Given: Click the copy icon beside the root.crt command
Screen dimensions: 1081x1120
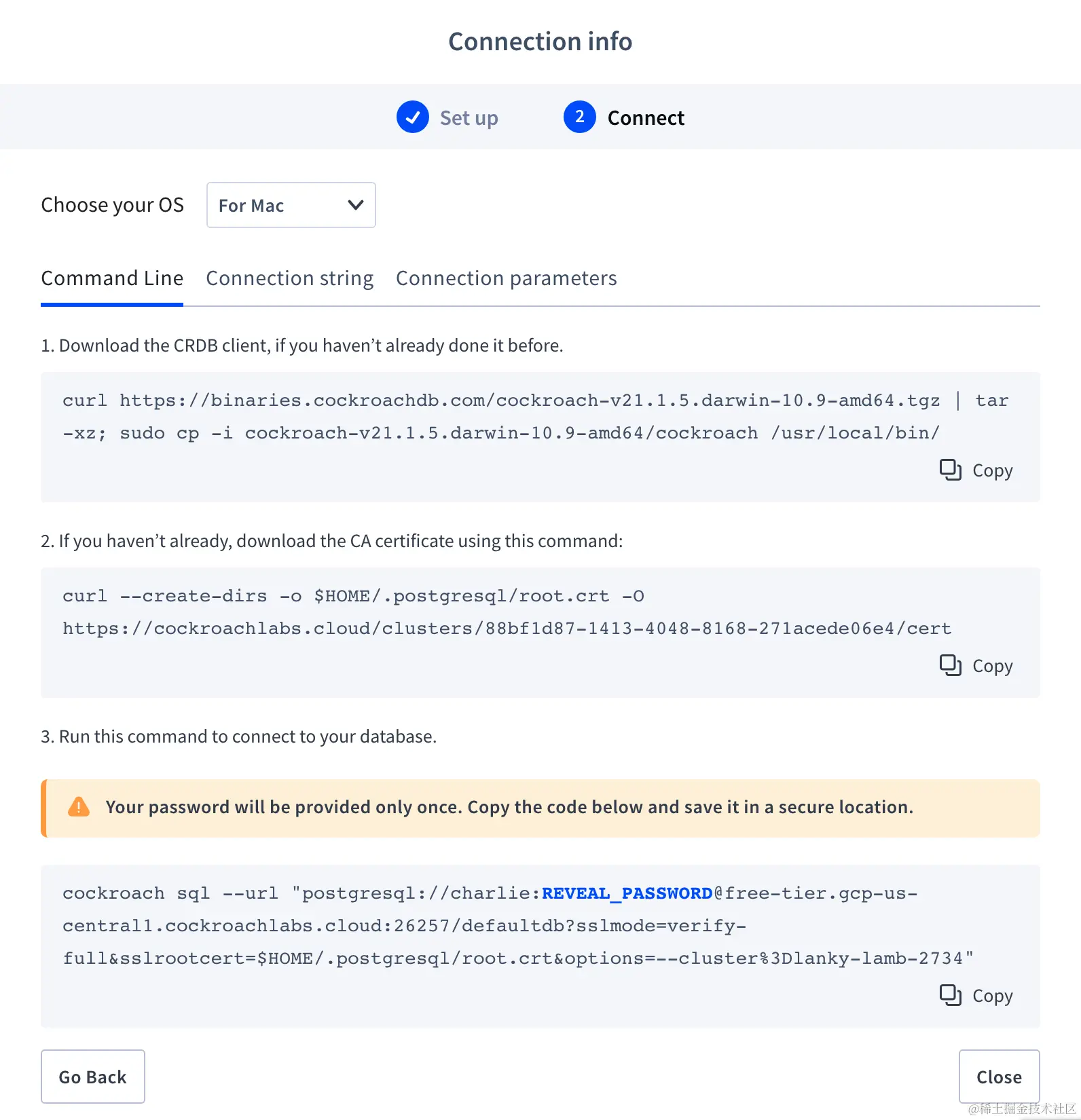Looking at the screenshot, I should point(950,665).
